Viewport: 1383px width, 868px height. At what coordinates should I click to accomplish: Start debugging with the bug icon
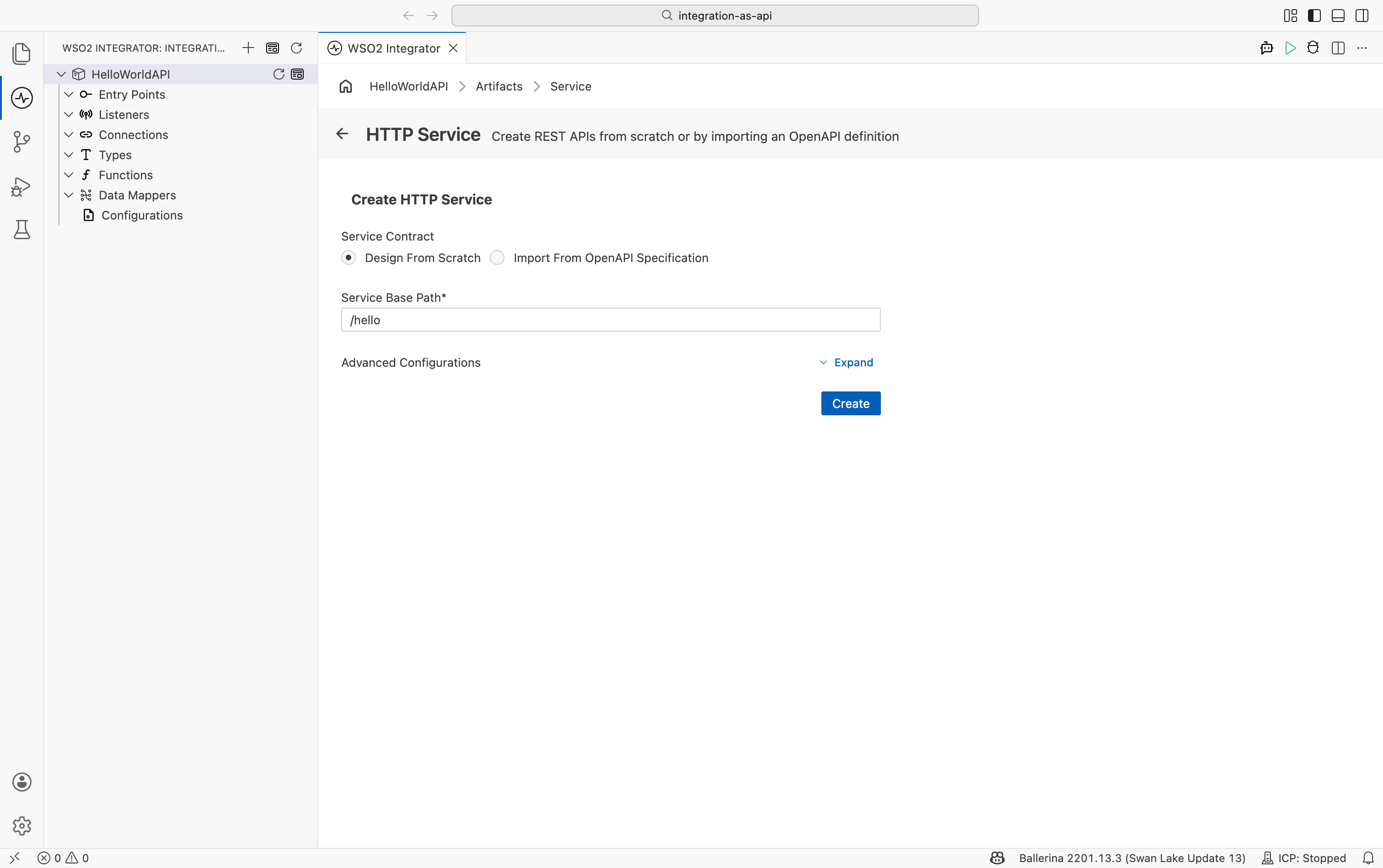[x=1313, y=48]
